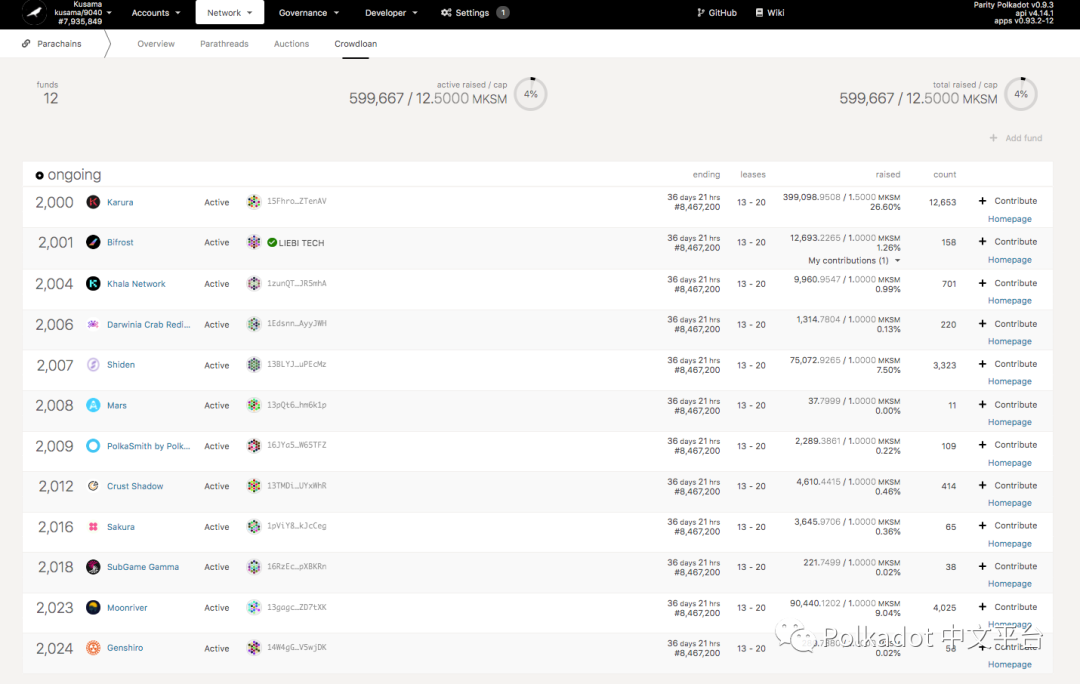Open the Network dropdown menu
This screenshot has height=684, width=1080.
(x=229, y=13)
